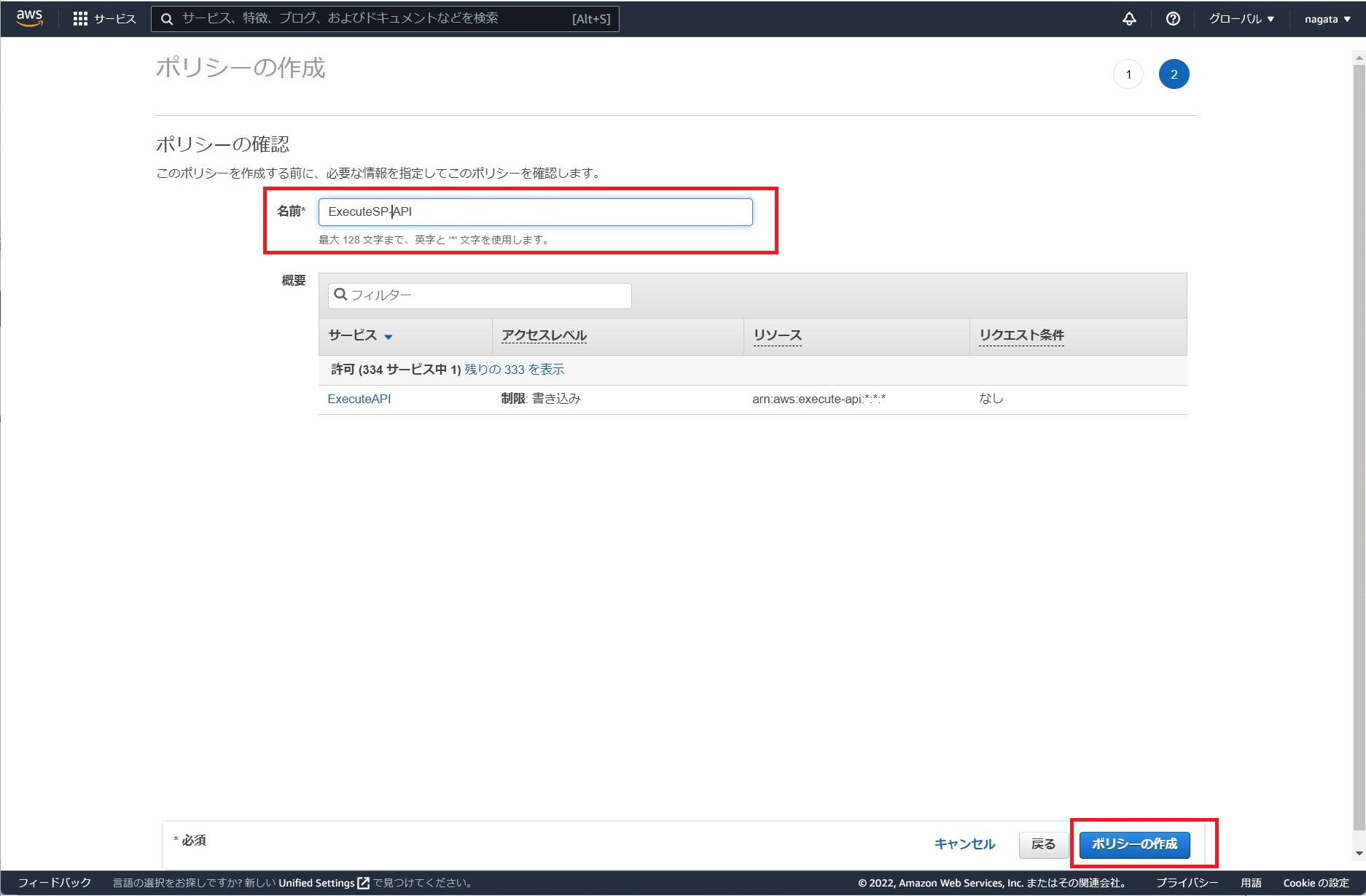Open the help question mark icon
The height and width of the screenshot is (896, 1366).
tap(1171, 19)
